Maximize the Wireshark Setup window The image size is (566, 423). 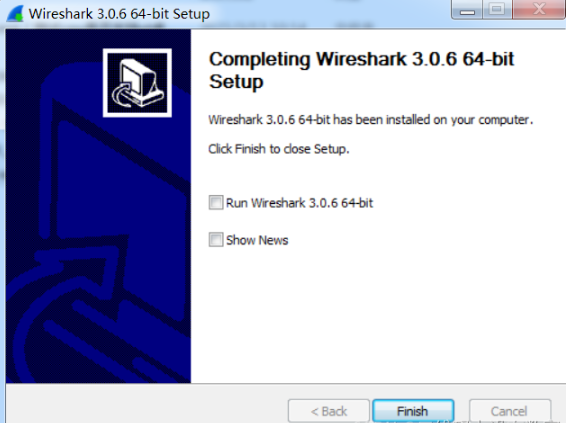pos(497,9)
